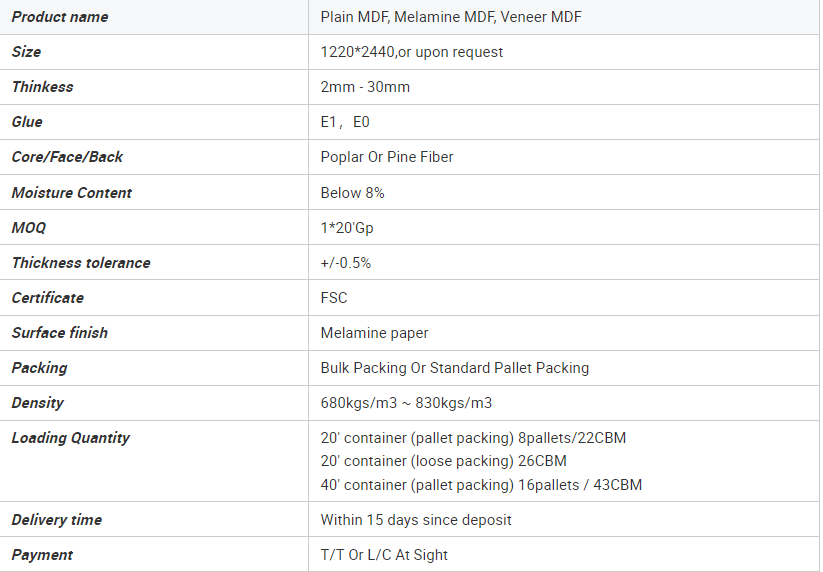The image size is (823, 572).
Task: Select the "Below 8%" value
Action: (x=352, y=193)
